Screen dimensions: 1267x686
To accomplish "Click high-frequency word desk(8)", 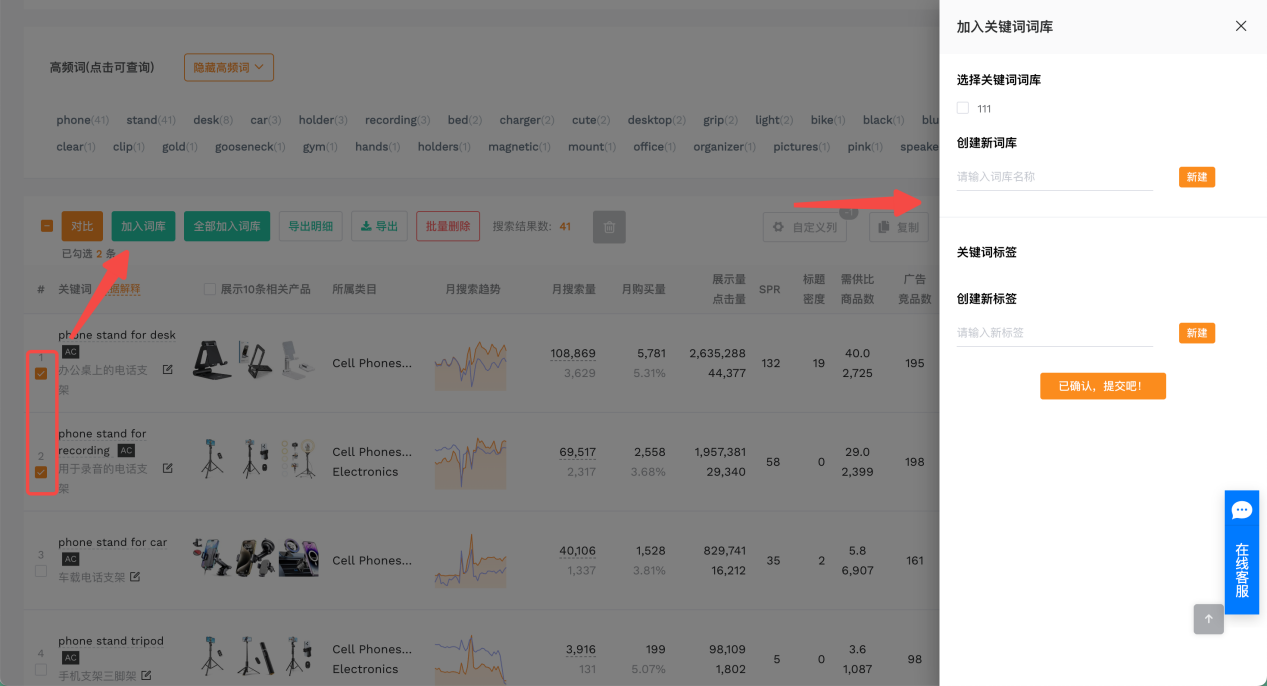I will click(213, 120).
